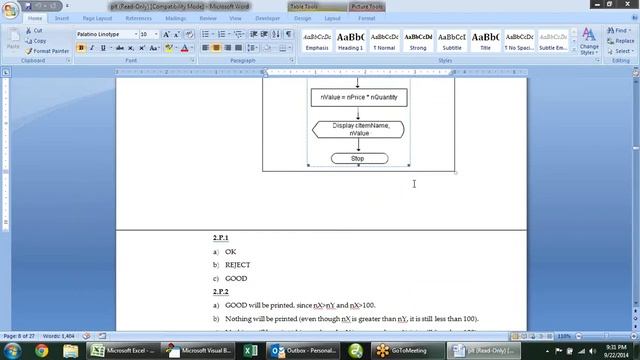Apply the Strong style

418,40
